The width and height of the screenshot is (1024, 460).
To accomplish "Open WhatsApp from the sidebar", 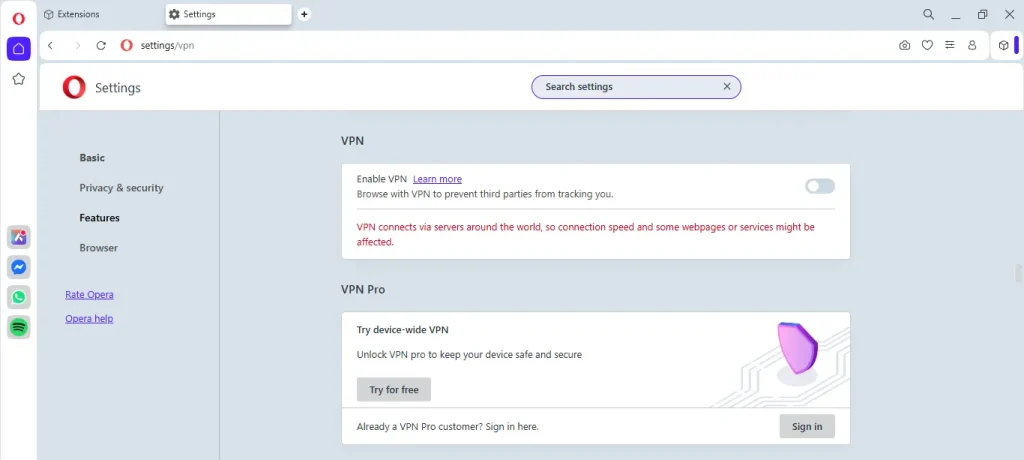I will (18, 297).
